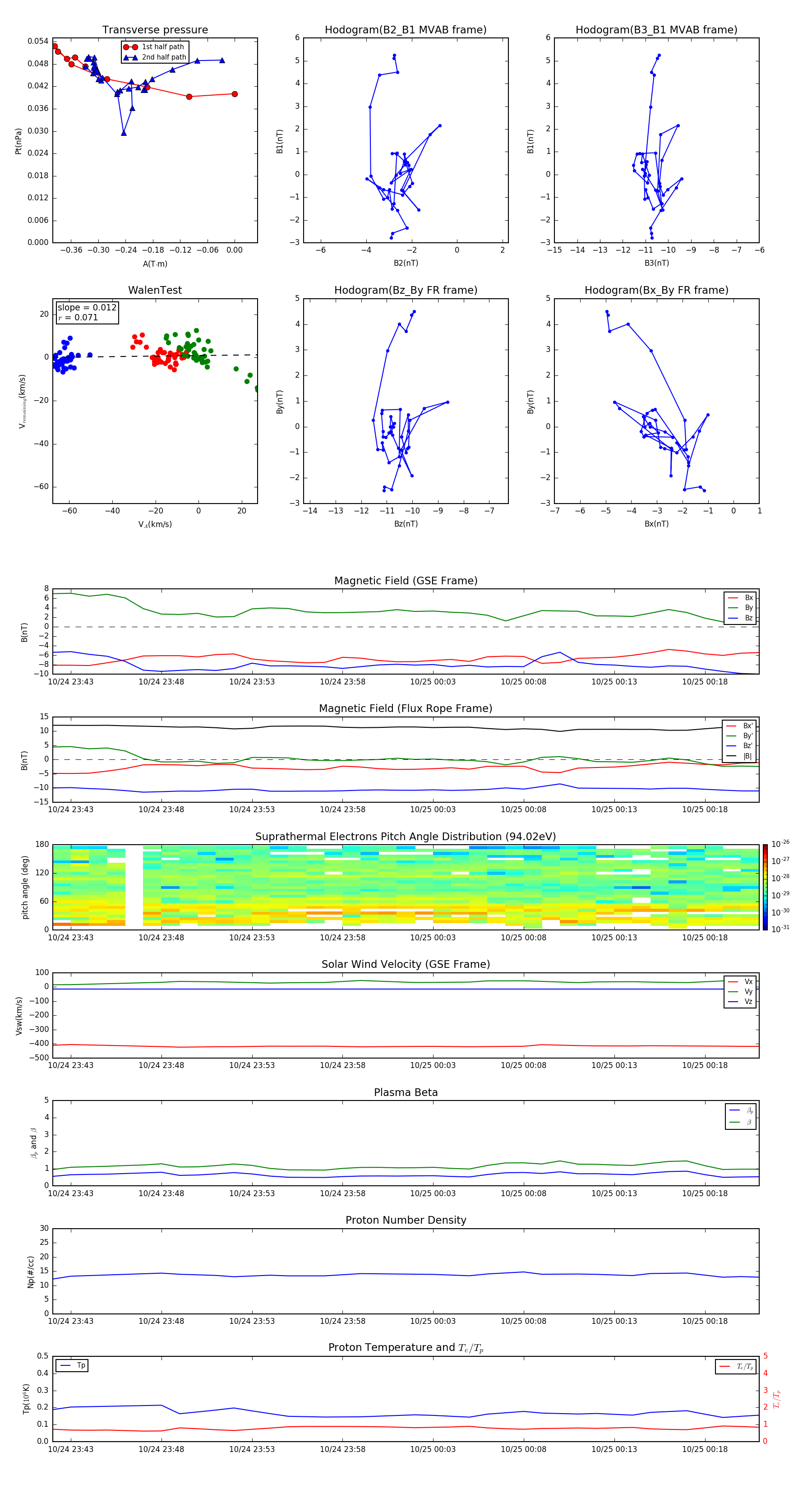The height and width of the screenshot is (1489, 812).
Task: Click the 'Np(#/cc)' y-axis label
Action: tap(31, 1272)
